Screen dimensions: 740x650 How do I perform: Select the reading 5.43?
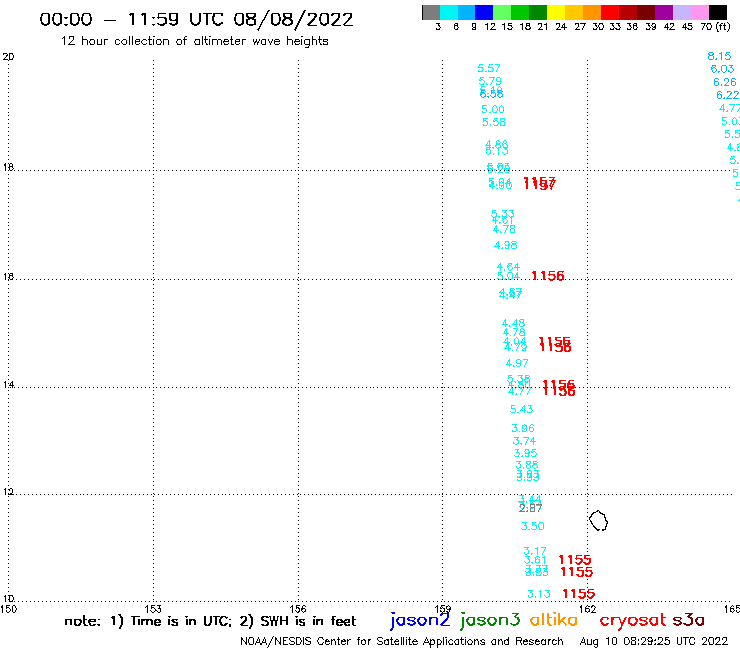click(x=521, y=409)
